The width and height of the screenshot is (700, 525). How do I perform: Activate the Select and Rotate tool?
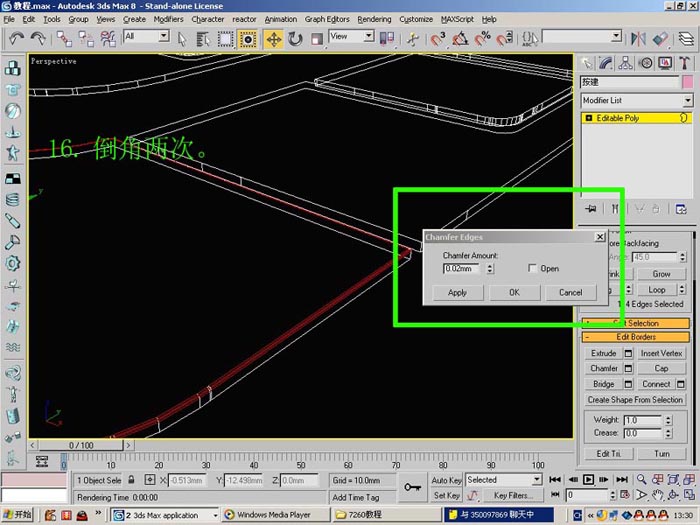295,39
